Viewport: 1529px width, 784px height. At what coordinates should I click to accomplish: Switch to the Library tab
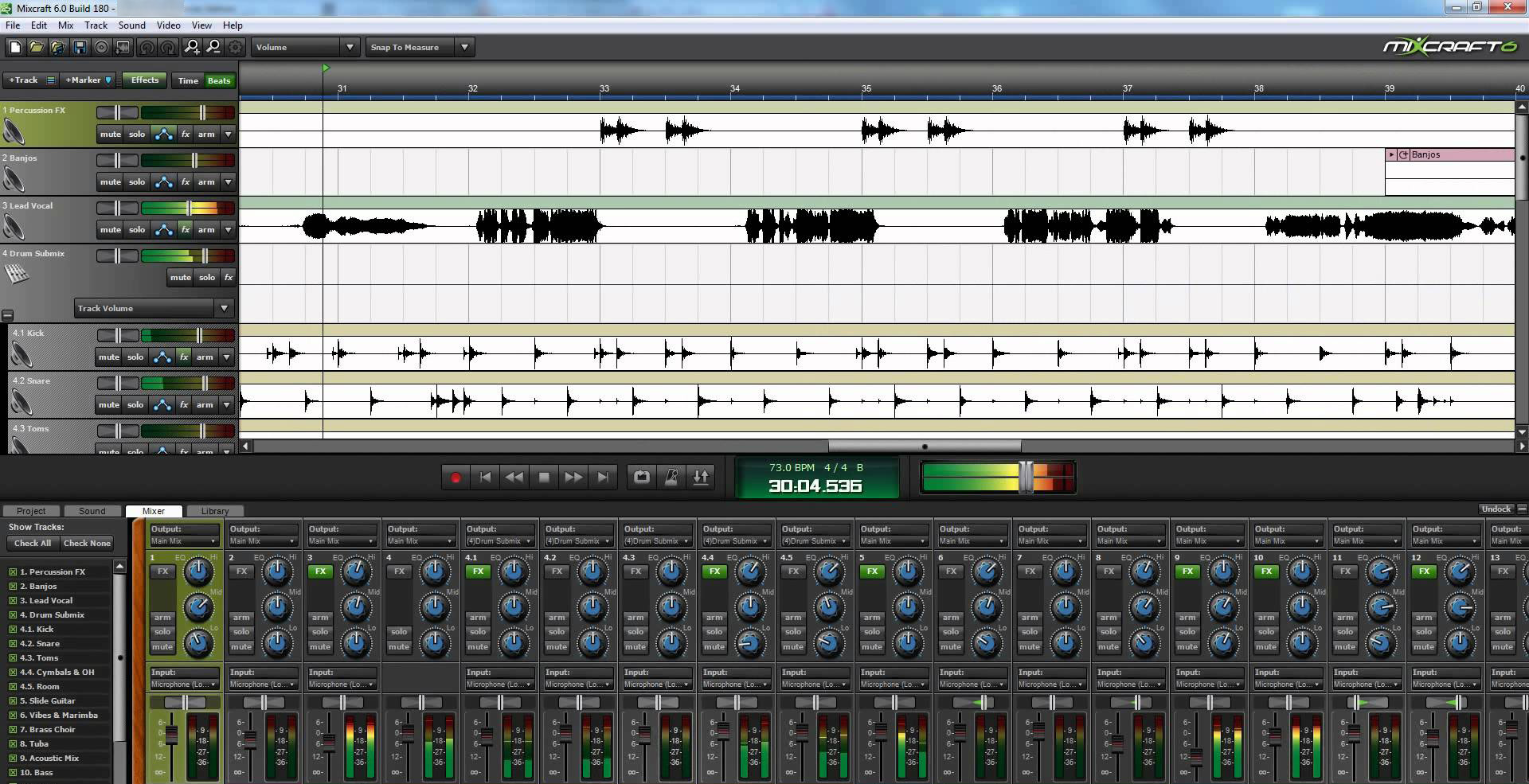pos(215,511)
